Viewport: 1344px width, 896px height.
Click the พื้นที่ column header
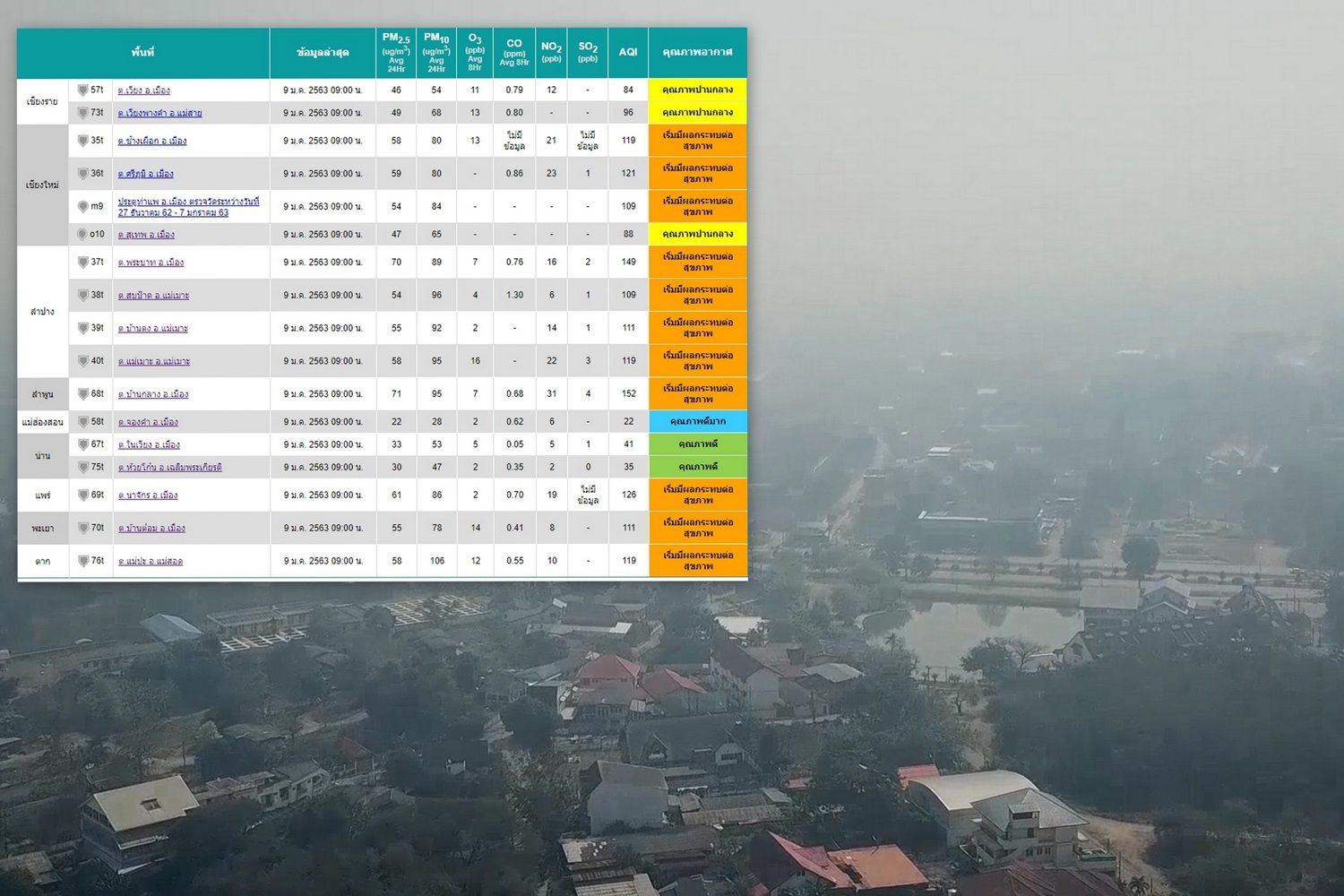142,53
